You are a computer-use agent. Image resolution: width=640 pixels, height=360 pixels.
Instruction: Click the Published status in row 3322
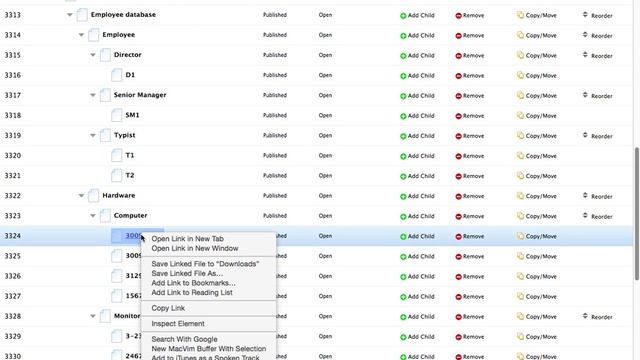click(275, 196)
